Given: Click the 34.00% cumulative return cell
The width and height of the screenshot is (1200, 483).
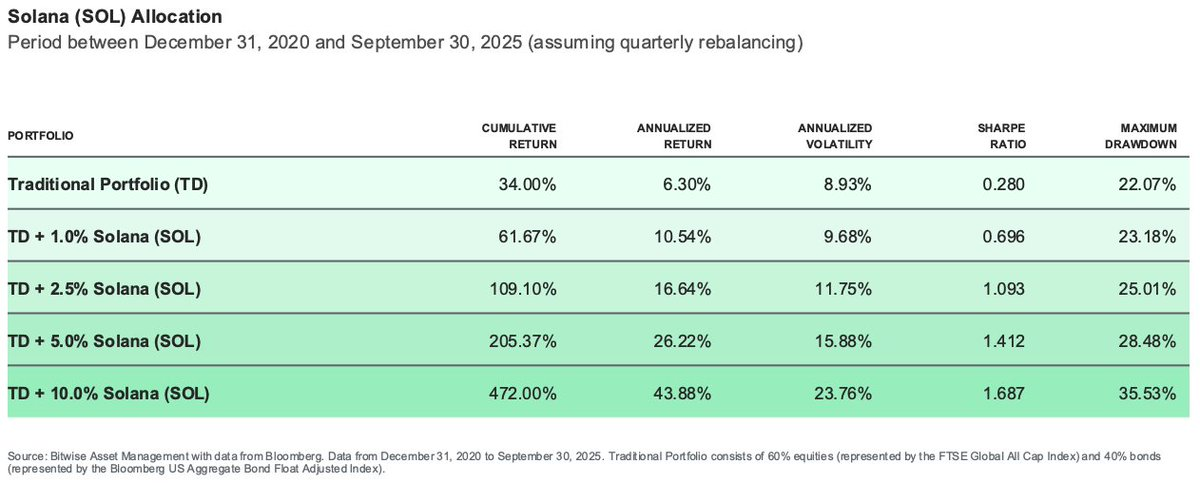Looking at the screenshot, I should 527,184.
